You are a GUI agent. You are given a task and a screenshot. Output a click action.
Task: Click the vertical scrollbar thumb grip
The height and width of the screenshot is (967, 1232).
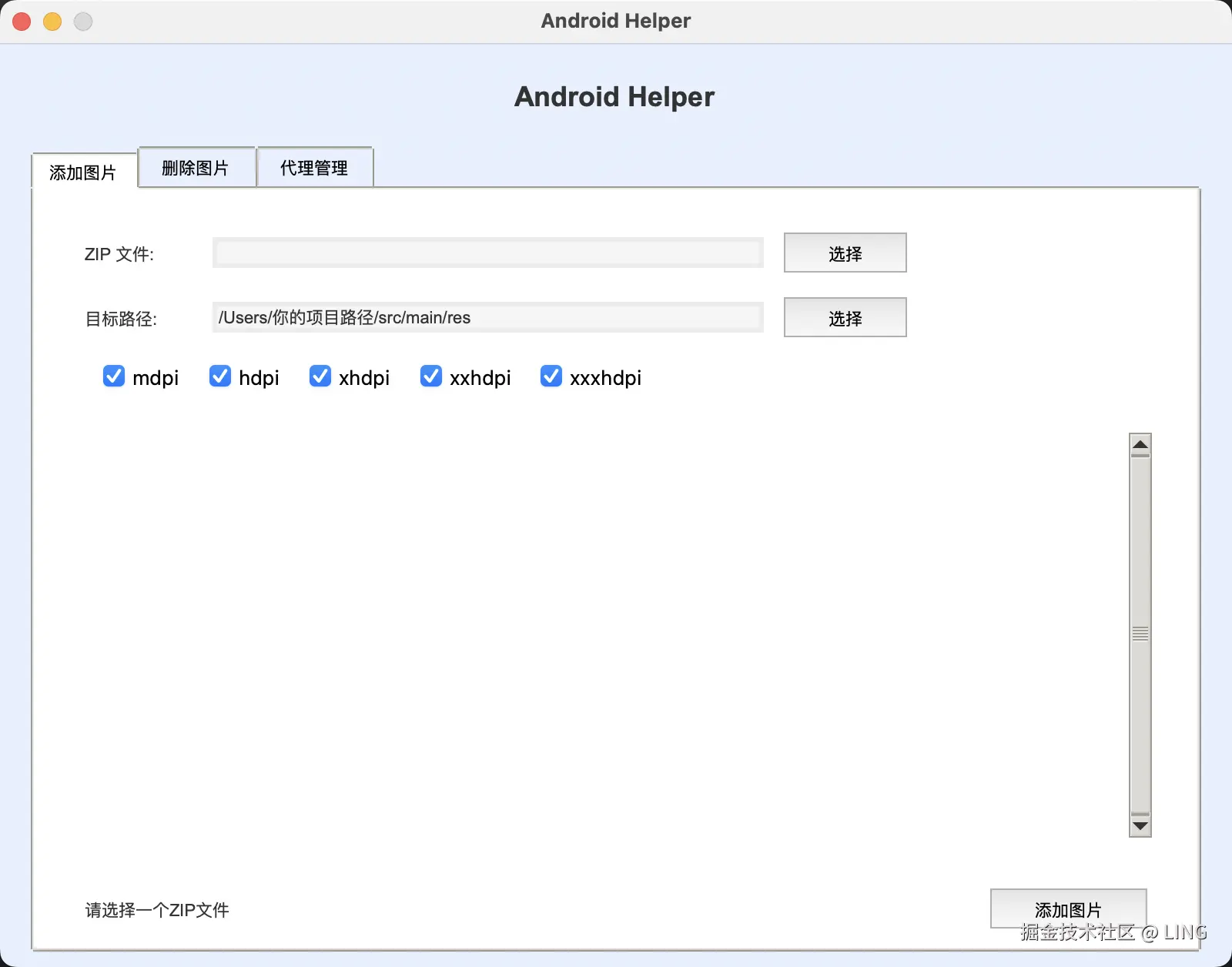click(x=1140, y=634)
